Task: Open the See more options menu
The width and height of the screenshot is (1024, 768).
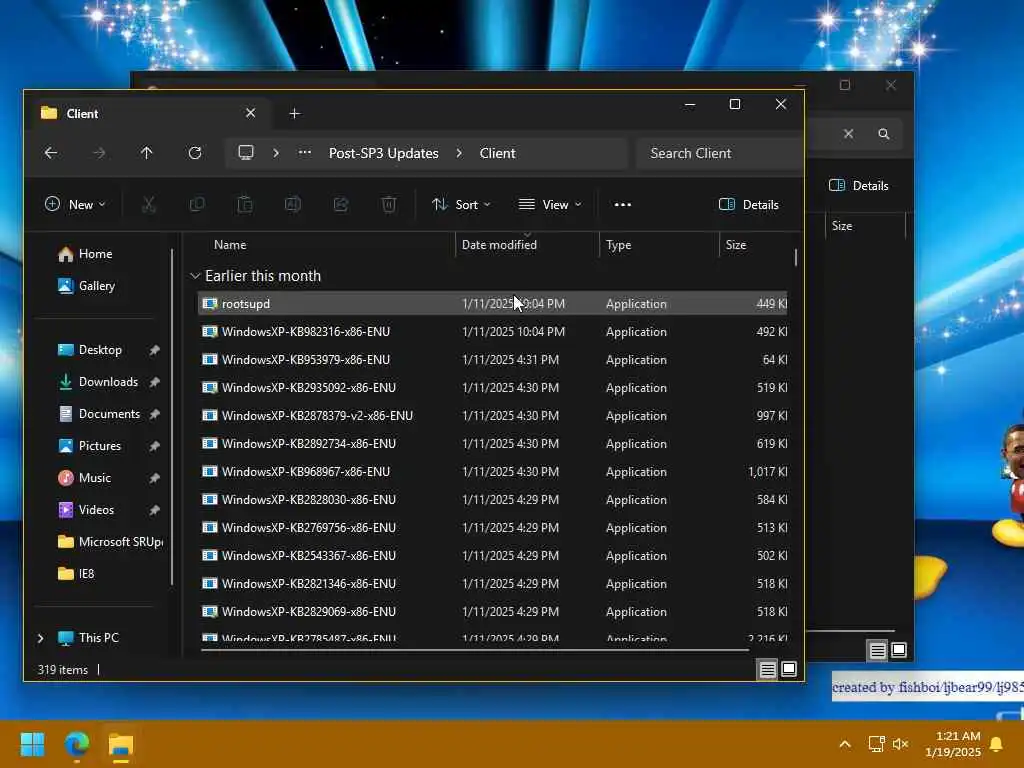Action: [623, 204]
